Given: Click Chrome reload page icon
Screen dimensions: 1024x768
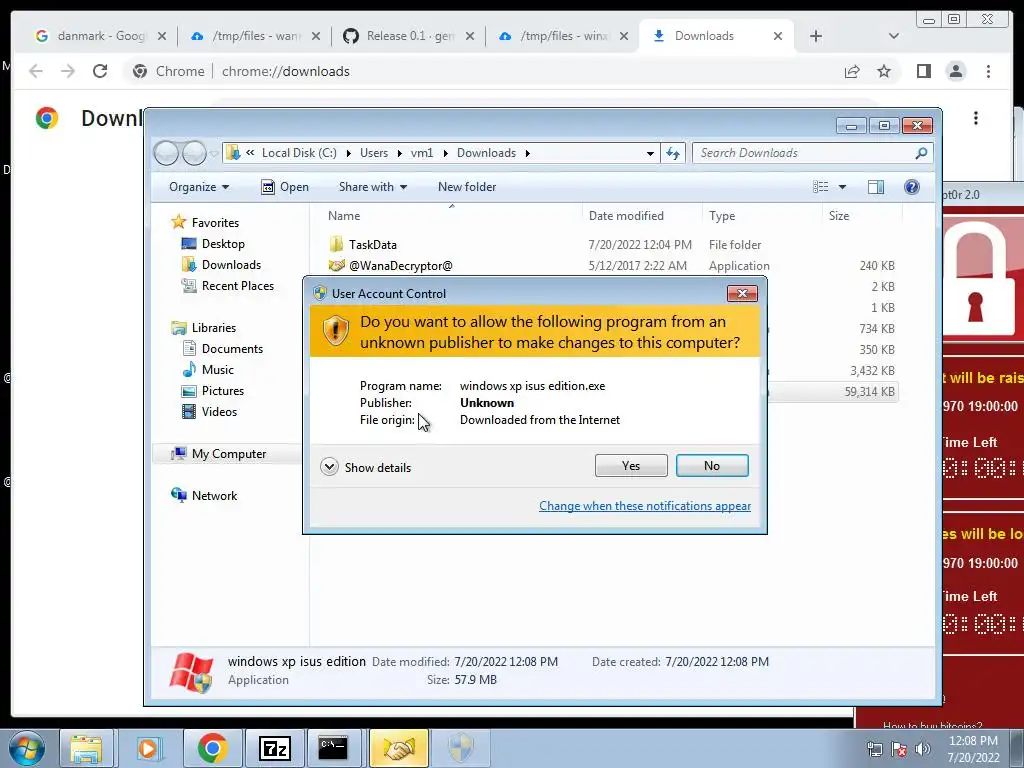Looking at the screenshot, I should [100, 71].
